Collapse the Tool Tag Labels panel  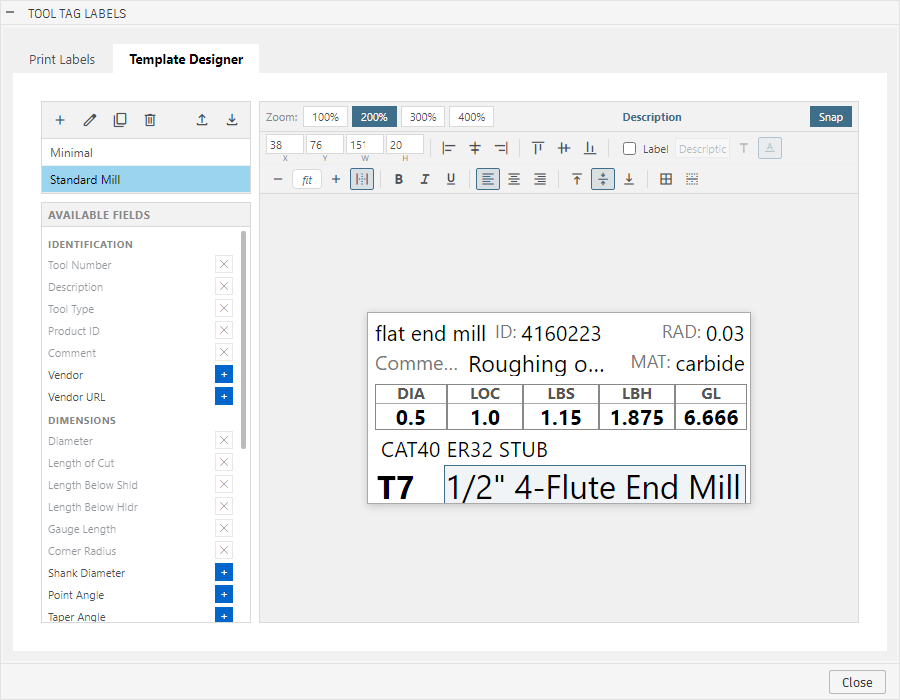(x=10, y=13)
